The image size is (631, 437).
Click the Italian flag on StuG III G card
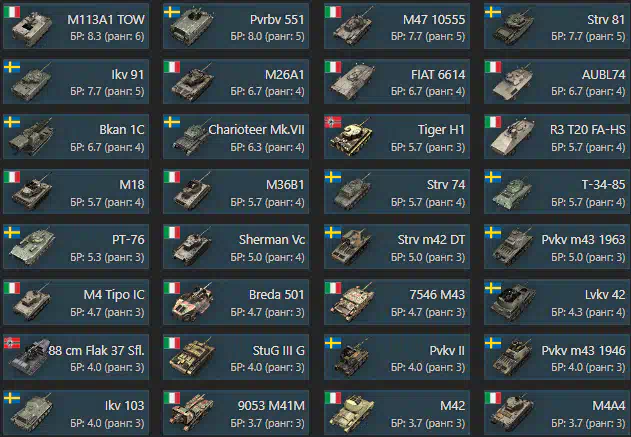pos(172,343)
